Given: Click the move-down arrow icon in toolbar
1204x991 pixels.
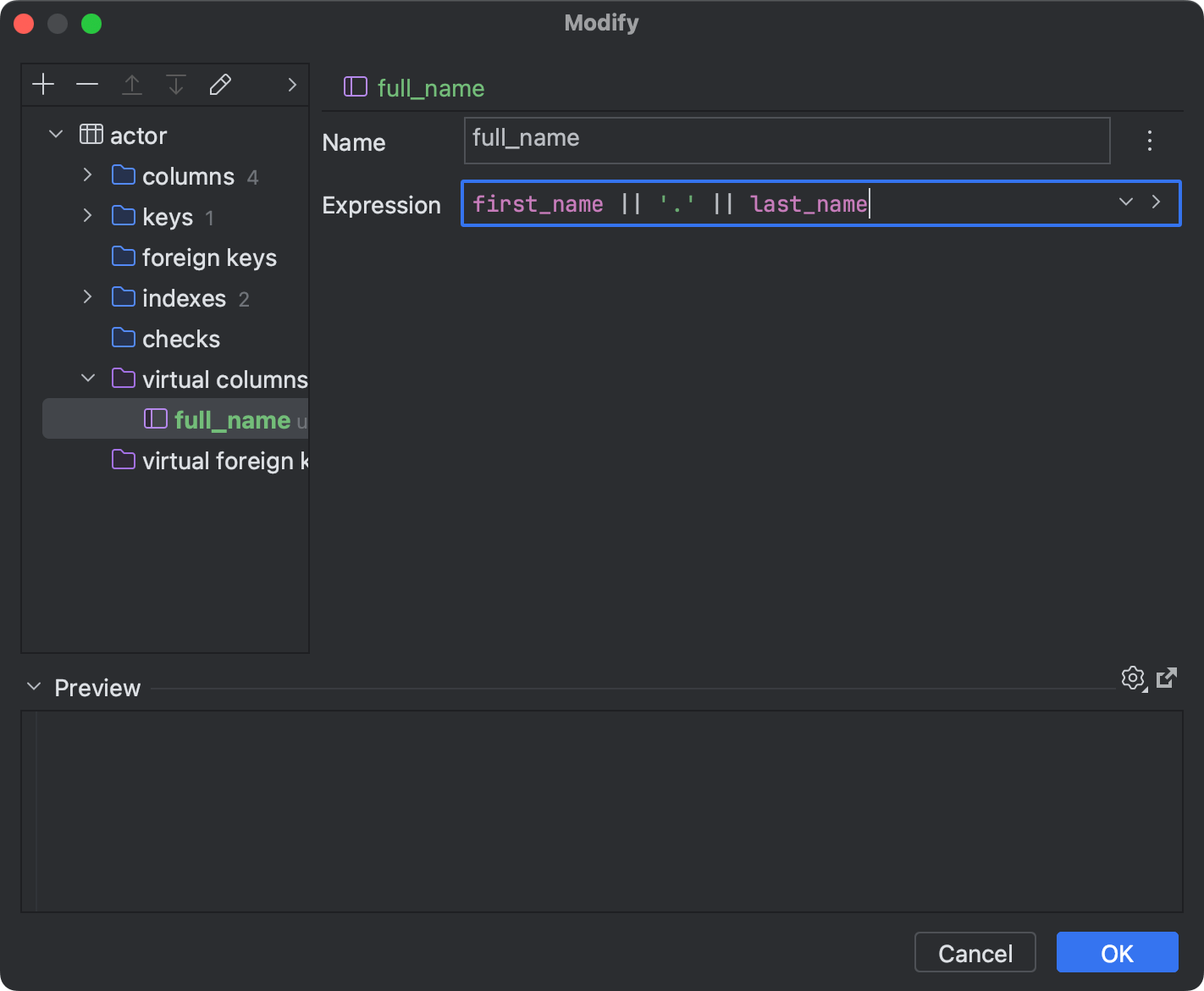Looking at the screenshot, I should pyautogui.click(x=176, y=84).
